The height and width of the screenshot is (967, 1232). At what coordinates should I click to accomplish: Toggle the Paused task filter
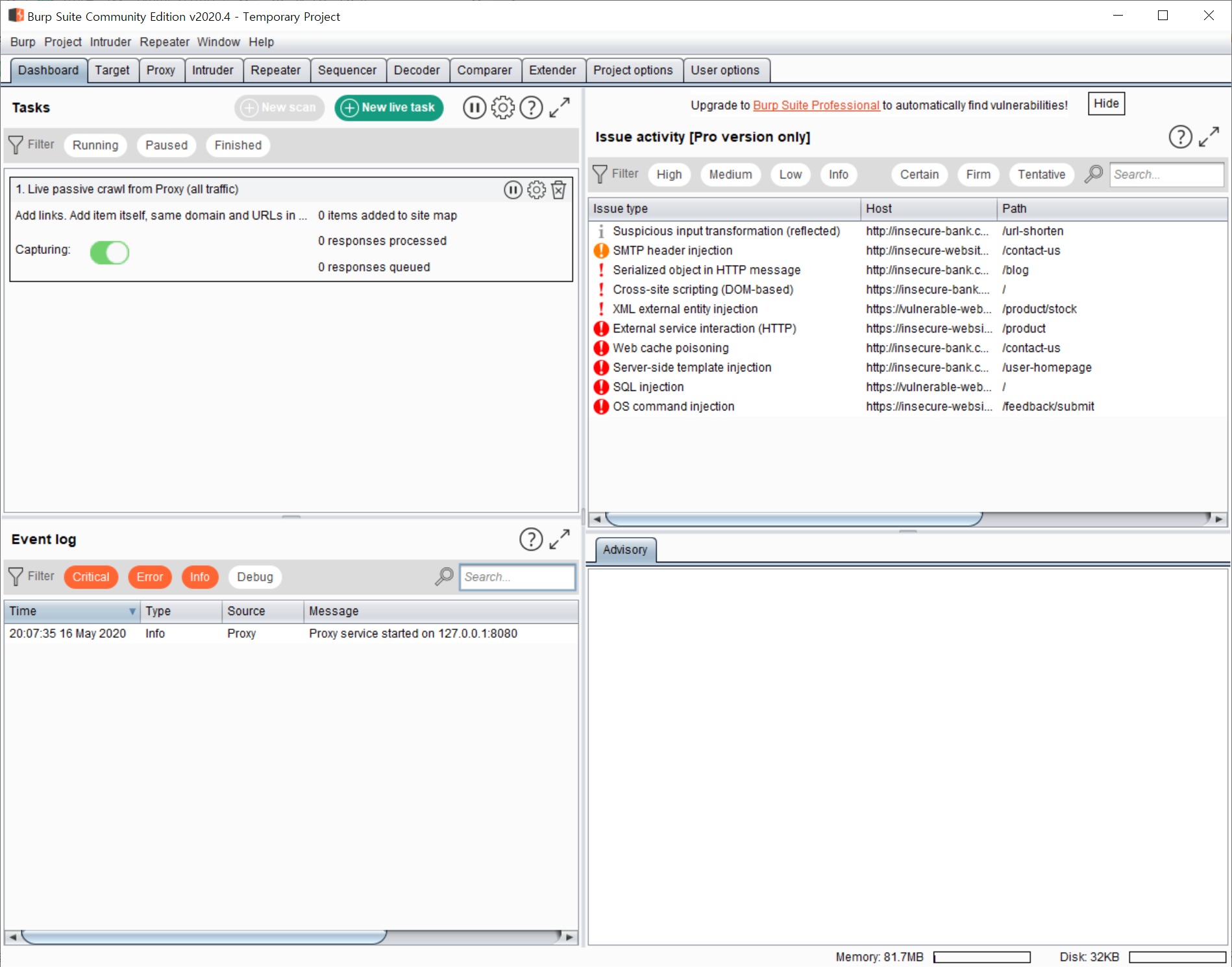coord(166,145)
